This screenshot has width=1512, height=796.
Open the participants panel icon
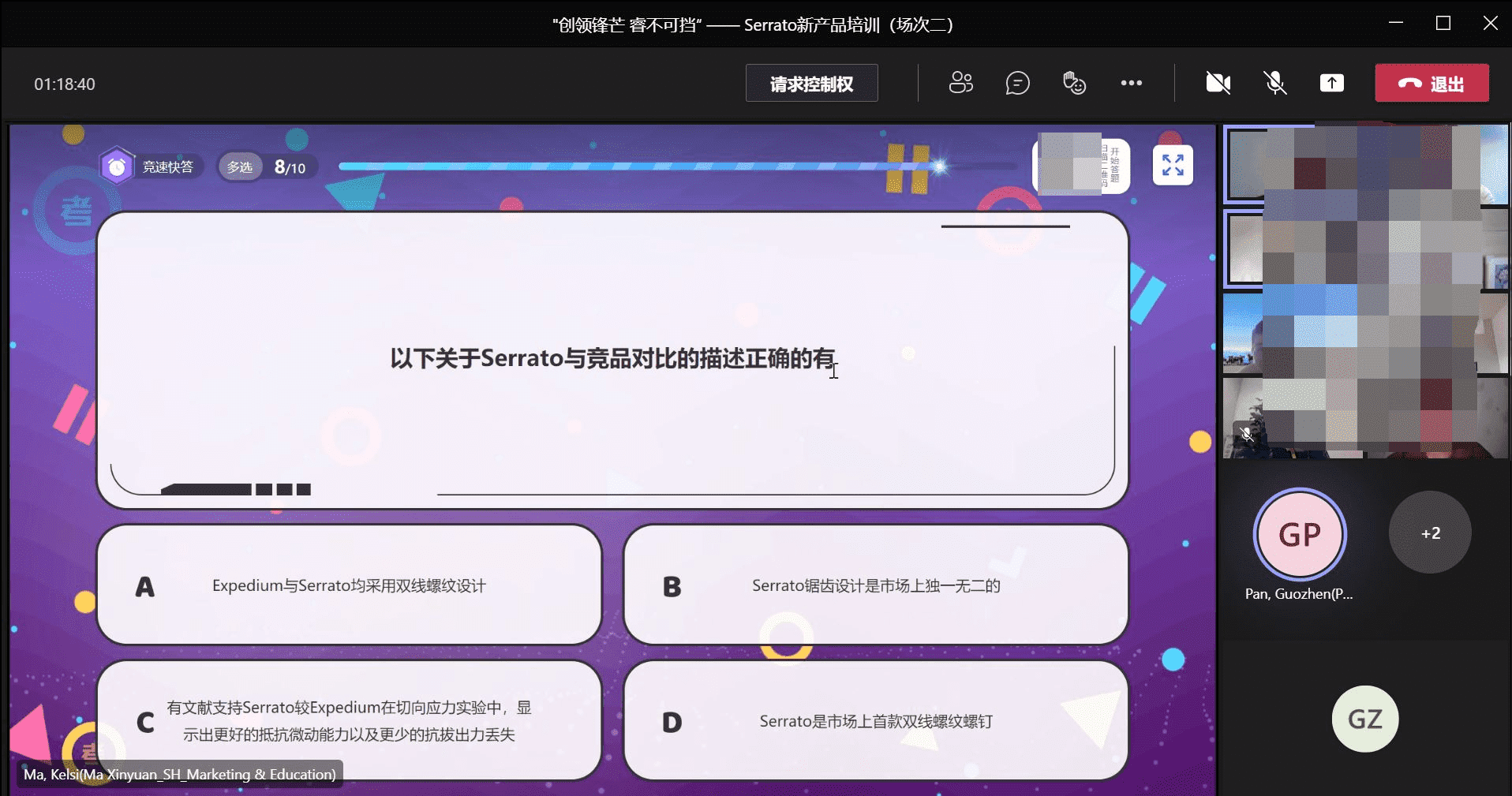click(960, 83)
